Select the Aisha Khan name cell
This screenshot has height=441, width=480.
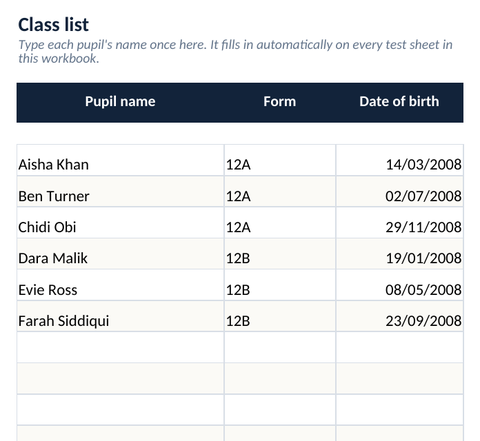120,160
